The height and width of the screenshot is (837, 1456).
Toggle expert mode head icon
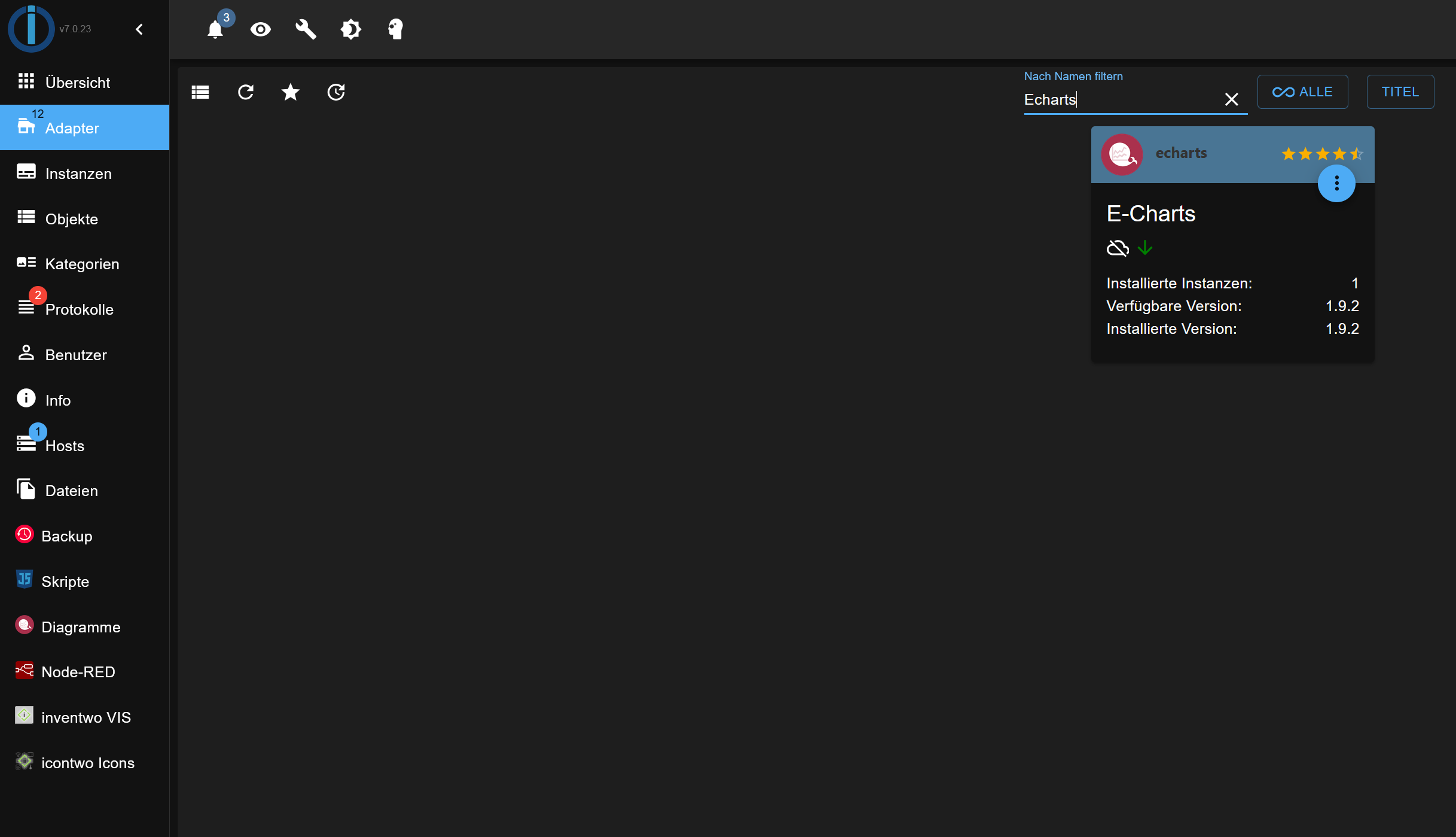point(396,29)
